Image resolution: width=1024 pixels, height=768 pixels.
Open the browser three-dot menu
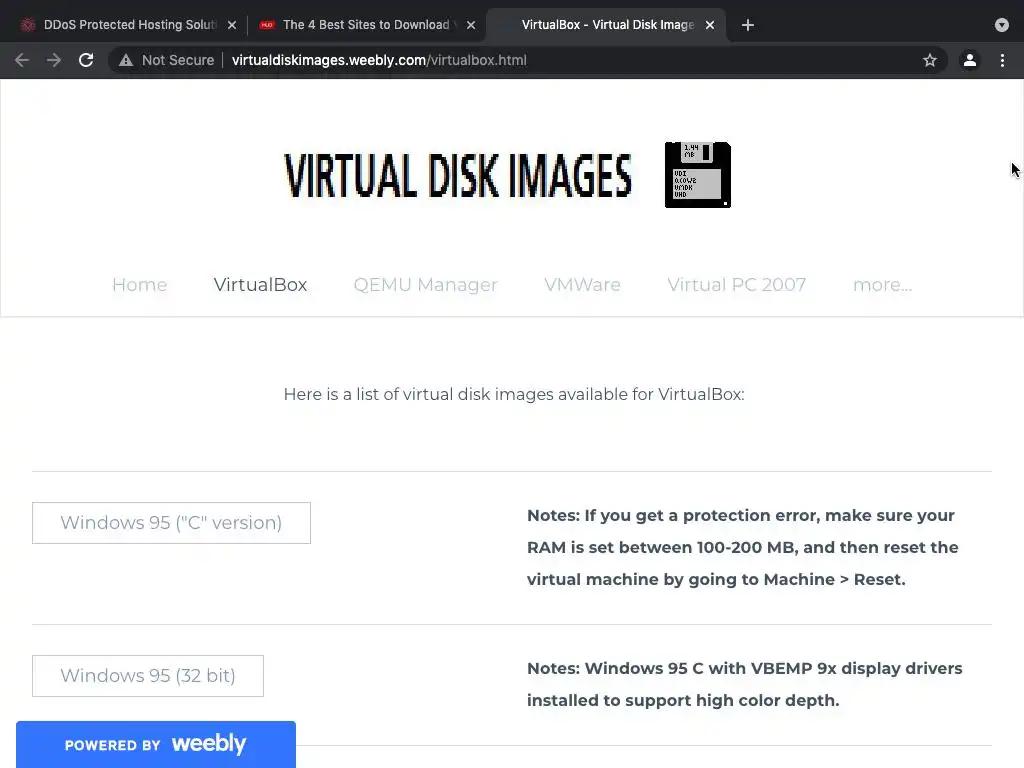1002,60
